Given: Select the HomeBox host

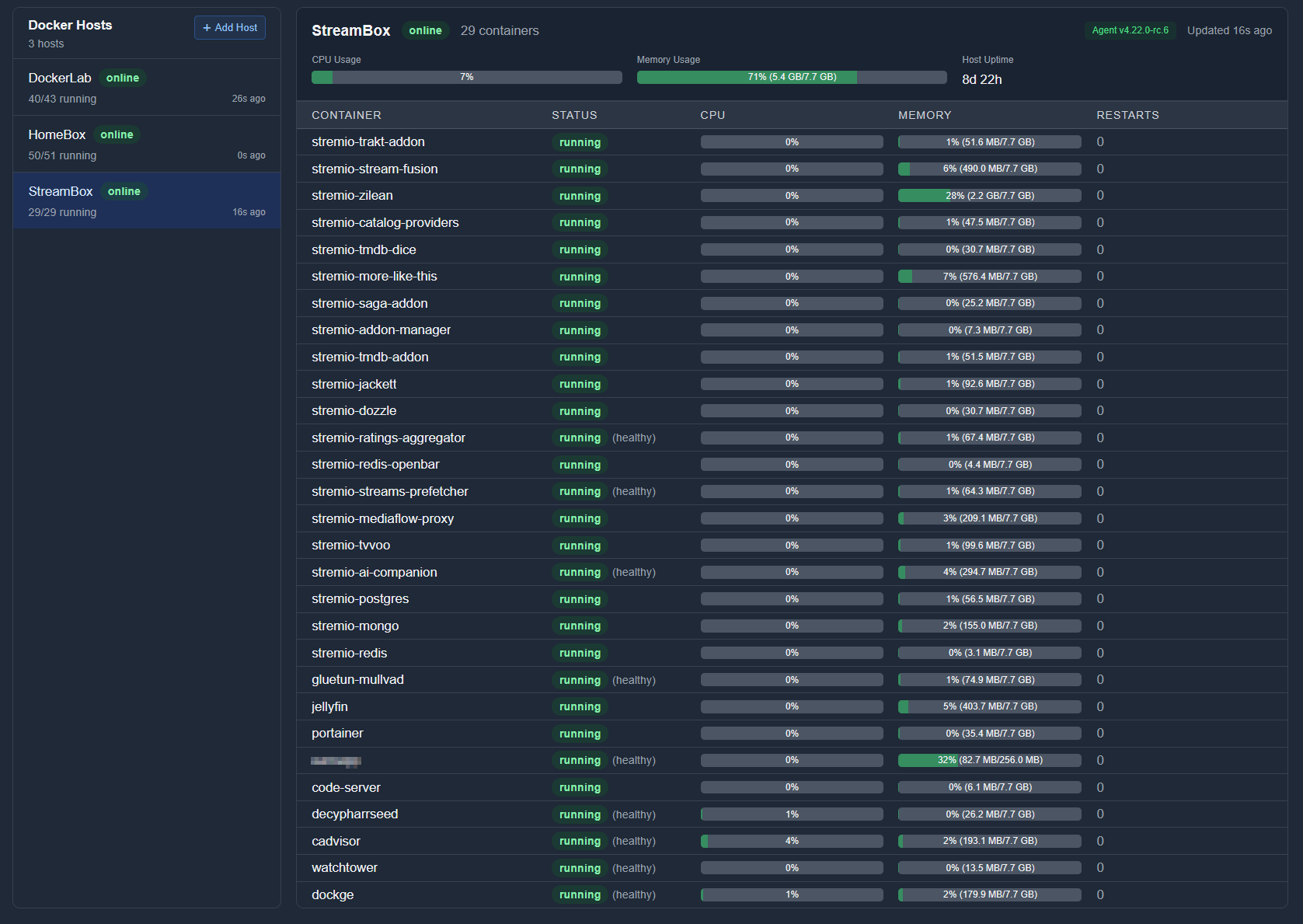Looking at the screenshot, I should tap(146, 144).
